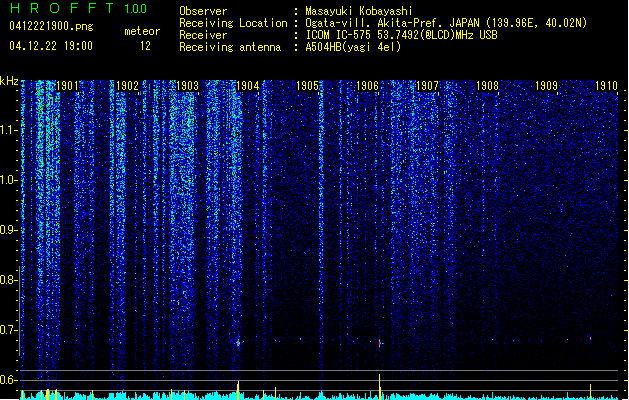Viewport: 629px width, 400px height.
Task: Click the 0.6 kHz axis tick label
Action: point(8,380)
